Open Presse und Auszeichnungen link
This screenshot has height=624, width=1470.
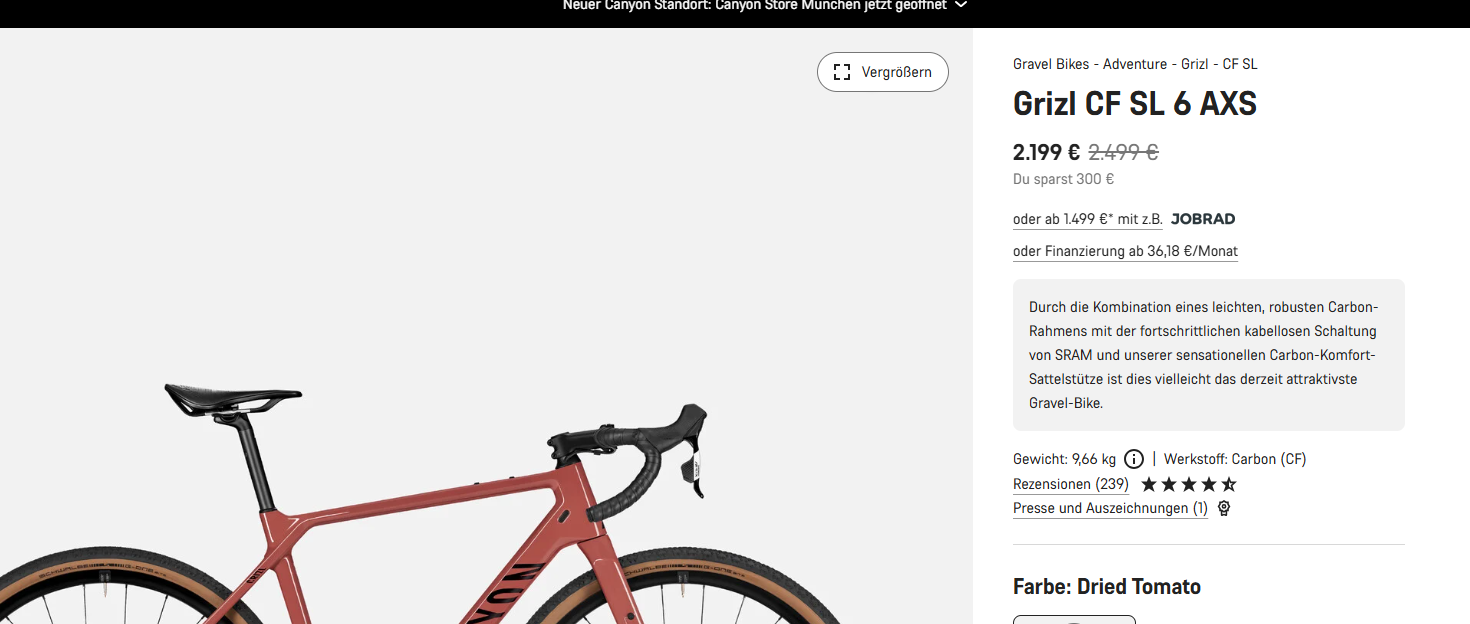click(1110, 508)
